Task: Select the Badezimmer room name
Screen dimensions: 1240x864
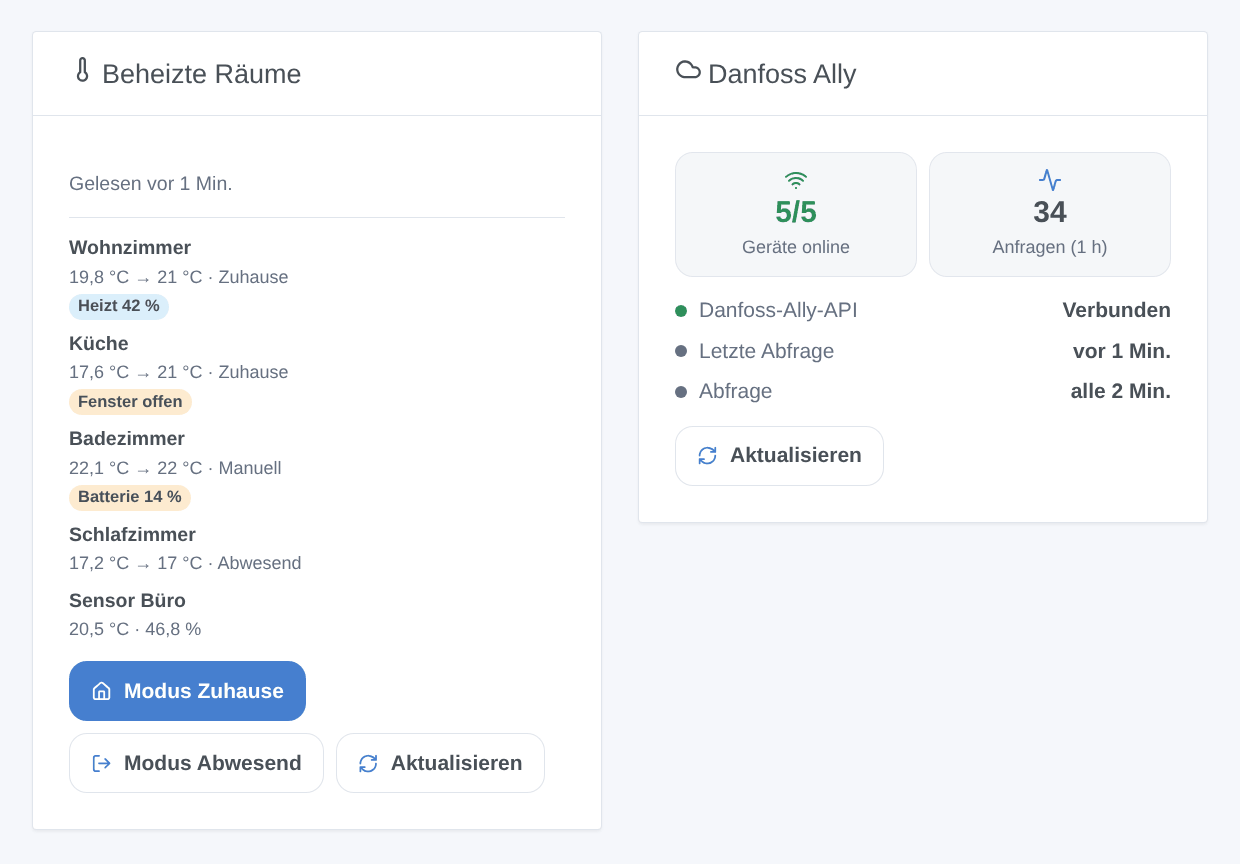Action: (127, 439)
